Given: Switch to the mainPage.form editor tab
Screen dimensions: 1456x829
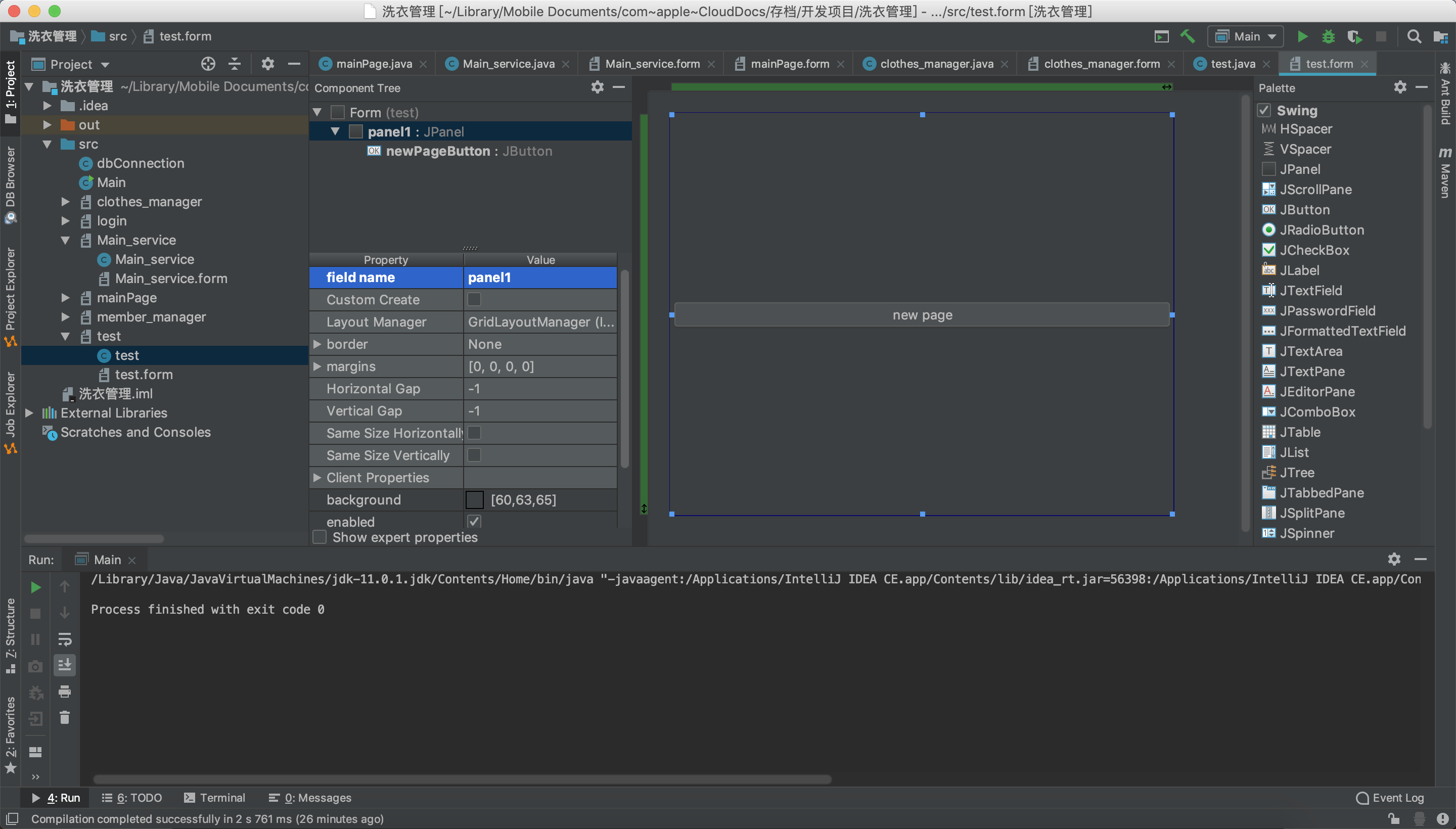Looking at the screenshot, I should coord(789,64).
